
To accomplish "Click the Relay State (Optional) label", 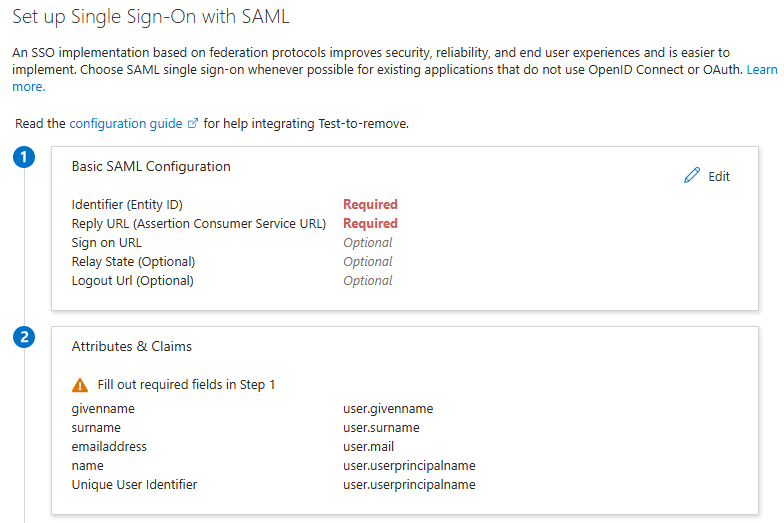I will (133, 262).
